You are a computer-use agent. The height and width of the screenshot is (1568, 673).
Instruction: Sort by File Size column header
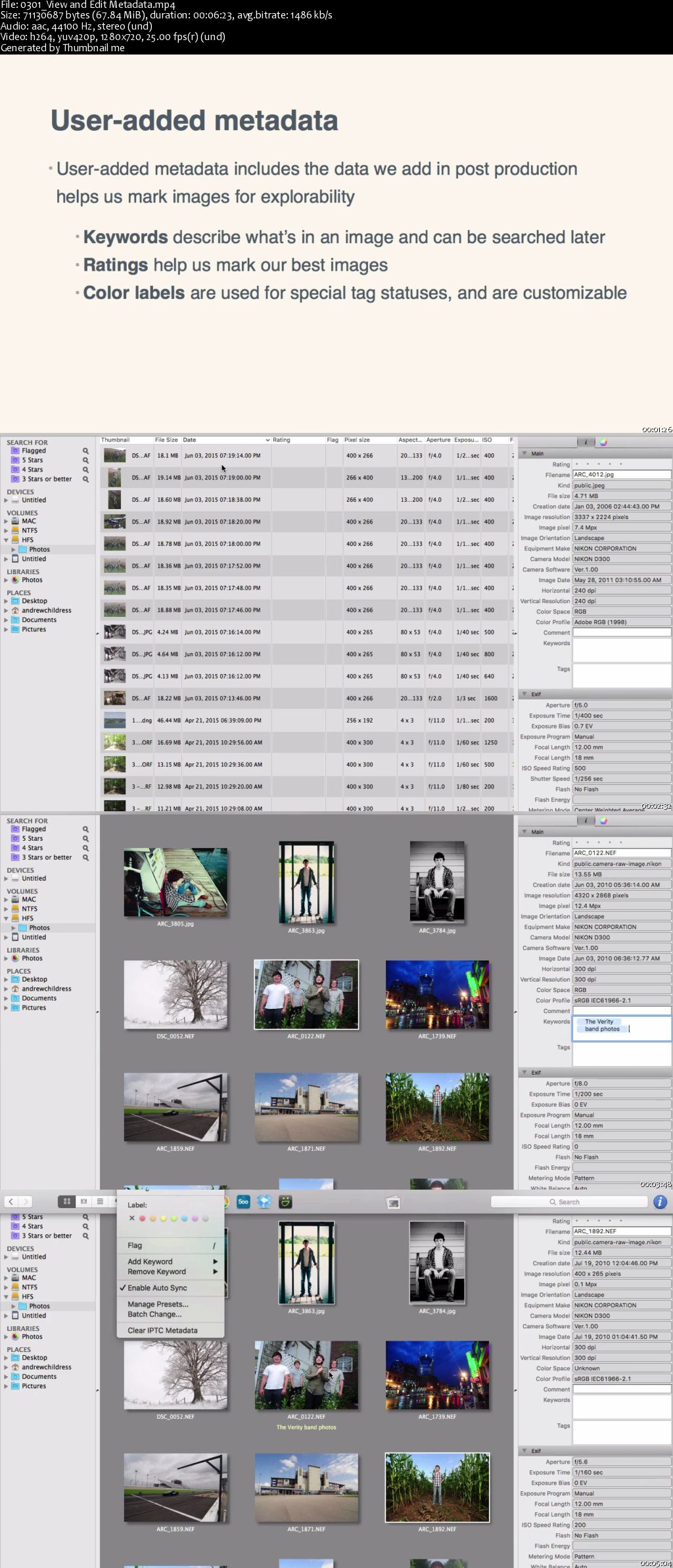167,440
